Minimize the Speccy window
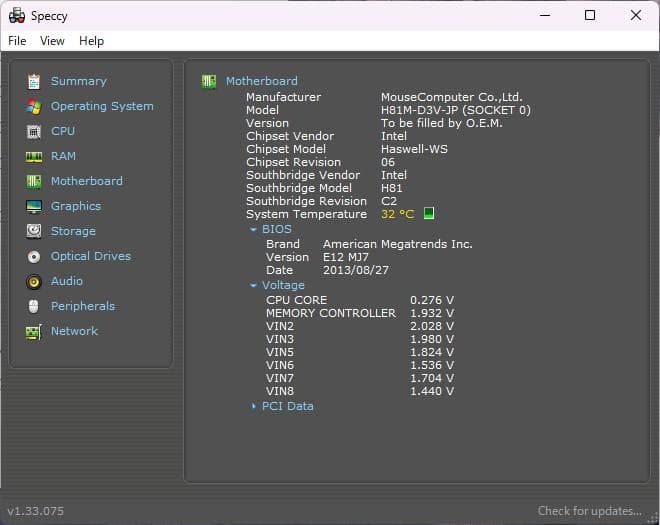The height and width of the screenshot is (525, 660). coord(545,15)
